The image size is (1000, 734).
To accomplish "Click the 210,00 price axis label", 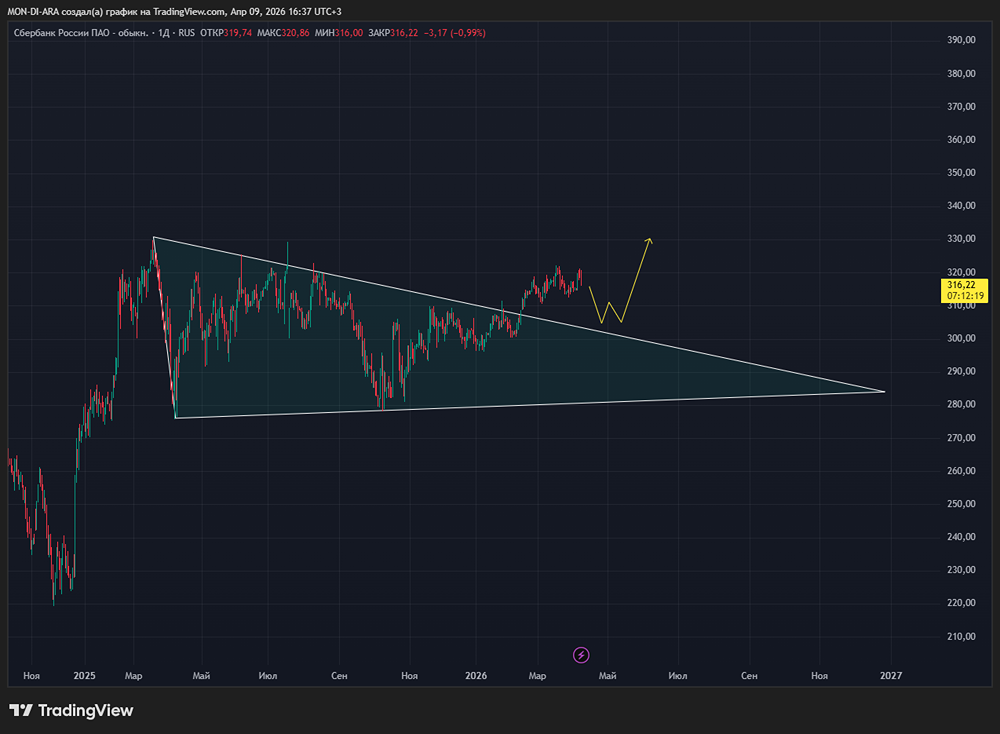I will click(961, 636).
